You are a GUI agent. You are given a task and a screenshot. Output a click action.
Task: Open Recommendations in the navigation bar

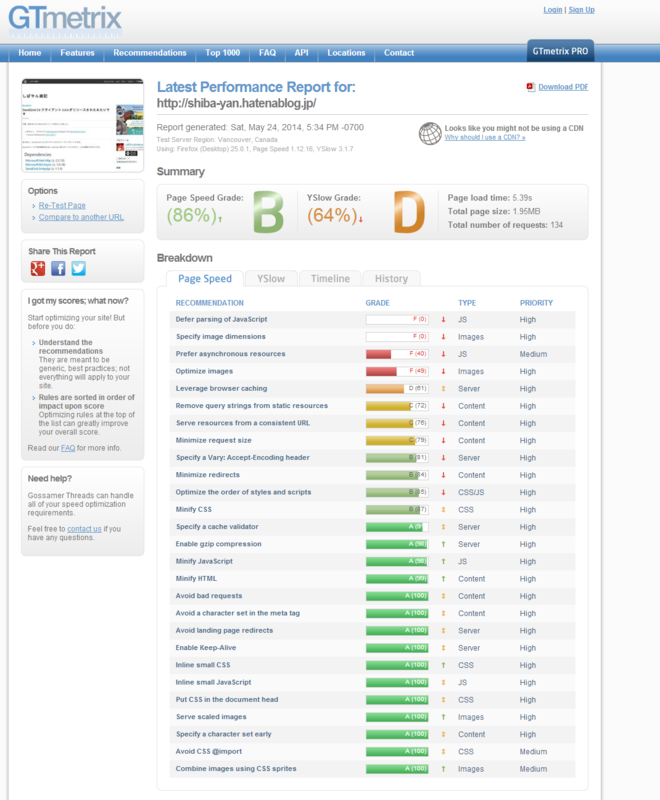coord(150,53)
